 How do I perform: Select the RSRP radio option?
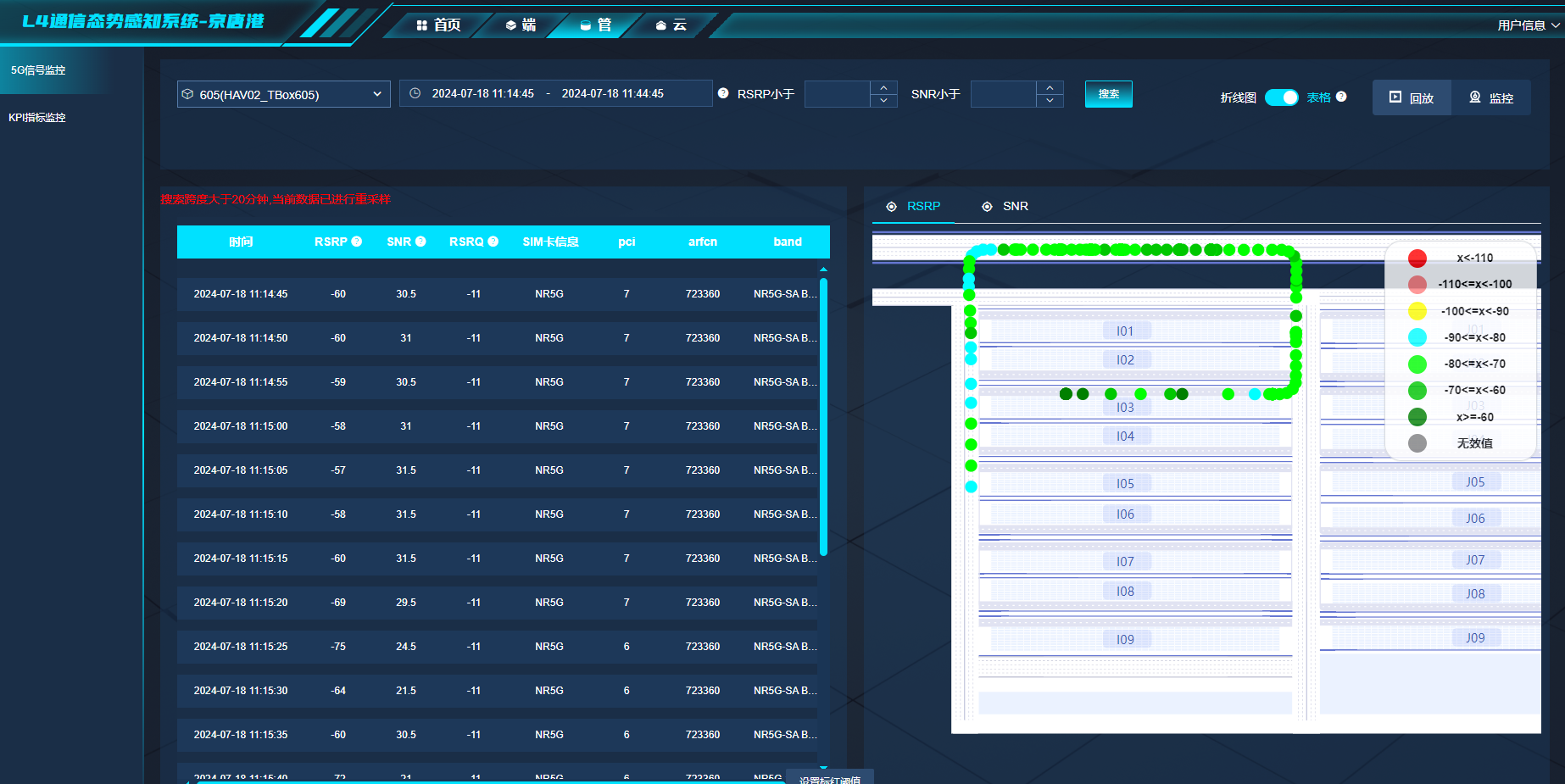tap(914, 206)
